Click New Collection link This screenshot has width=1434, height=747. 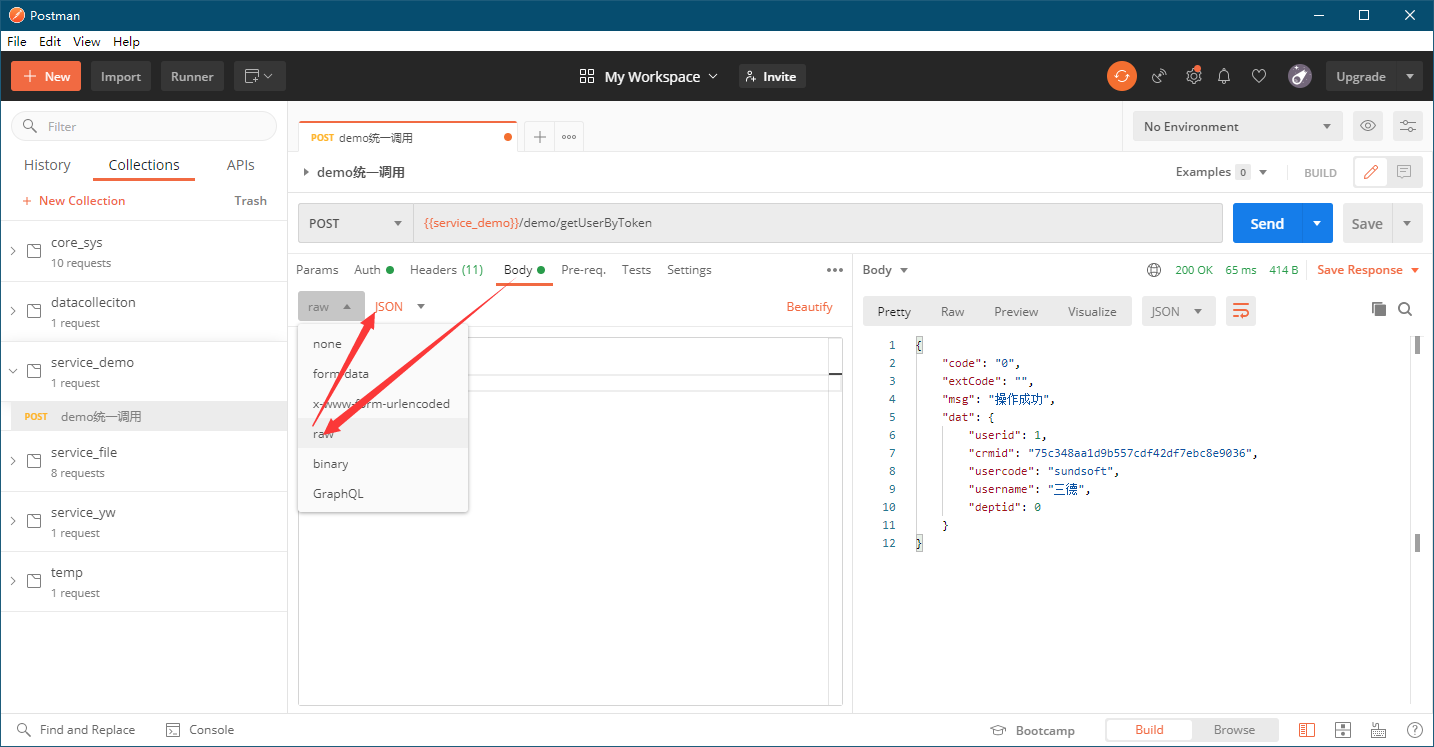(x=74, y=200)
